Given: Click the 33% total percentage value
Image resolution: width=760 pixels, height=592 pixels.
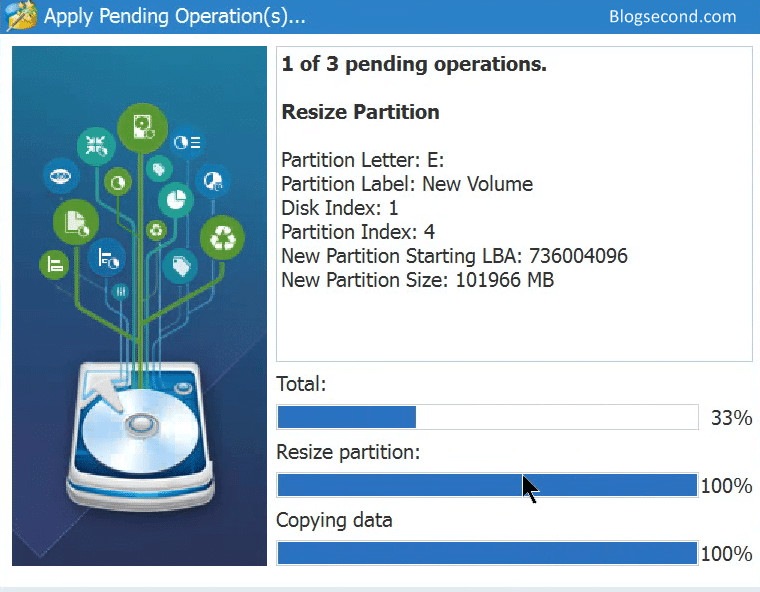Looking at the screenshot, I should (731, 418).
